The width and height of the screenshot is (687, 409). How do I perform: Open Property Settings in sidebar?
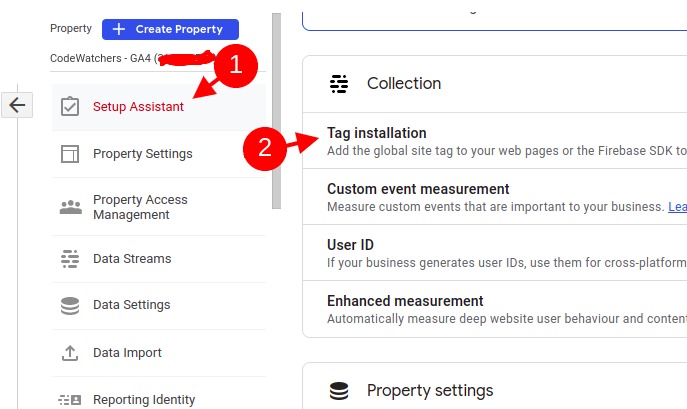click(159, 154)
